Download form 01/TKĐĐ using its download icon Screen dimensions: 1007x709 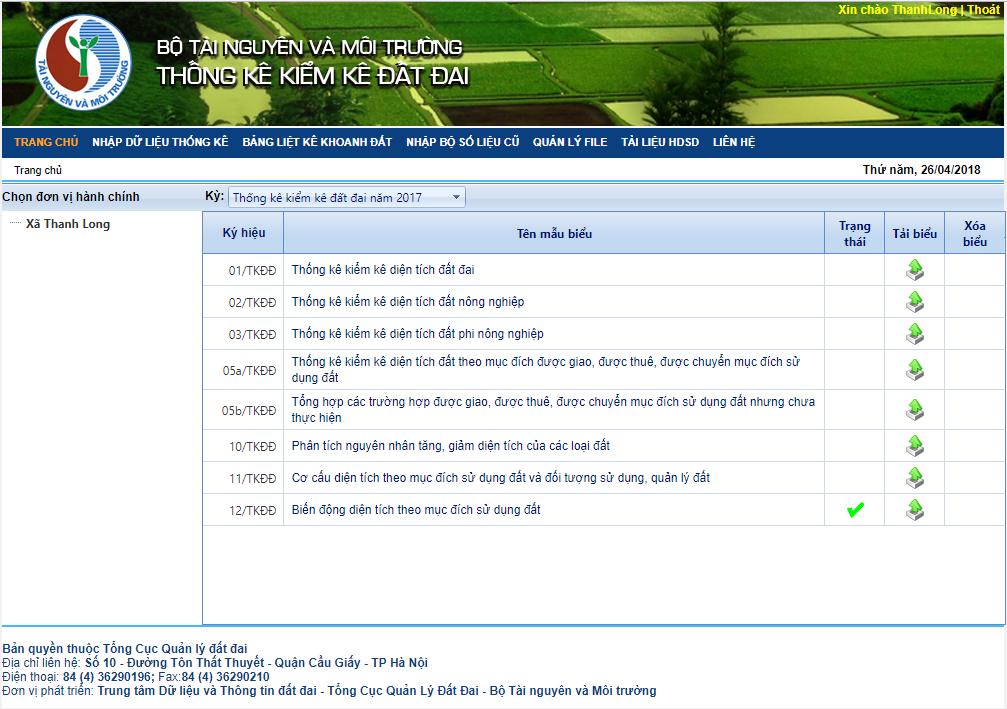(x=914, y=269)
